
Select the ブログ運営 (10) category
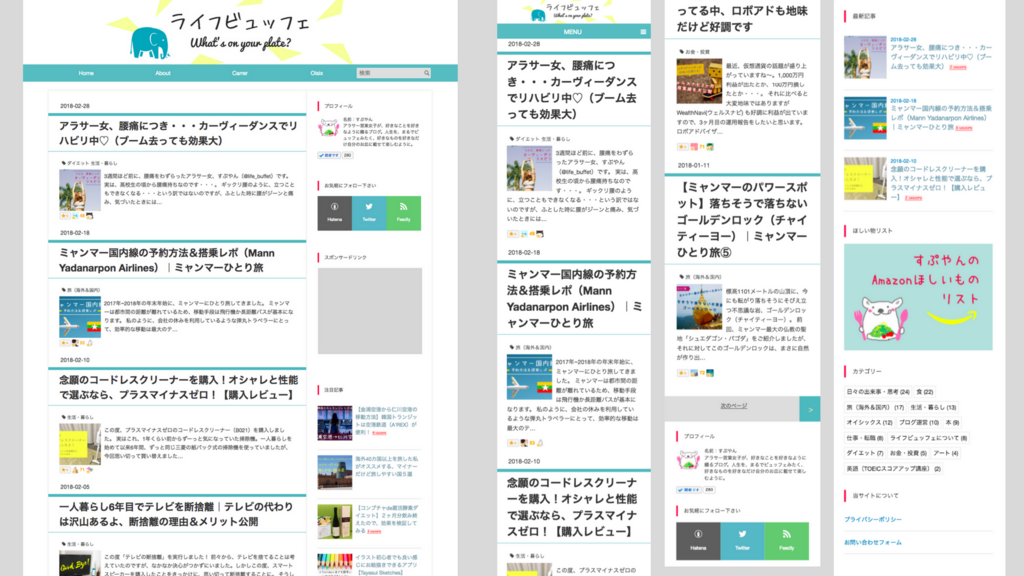(x=919, y=423)
